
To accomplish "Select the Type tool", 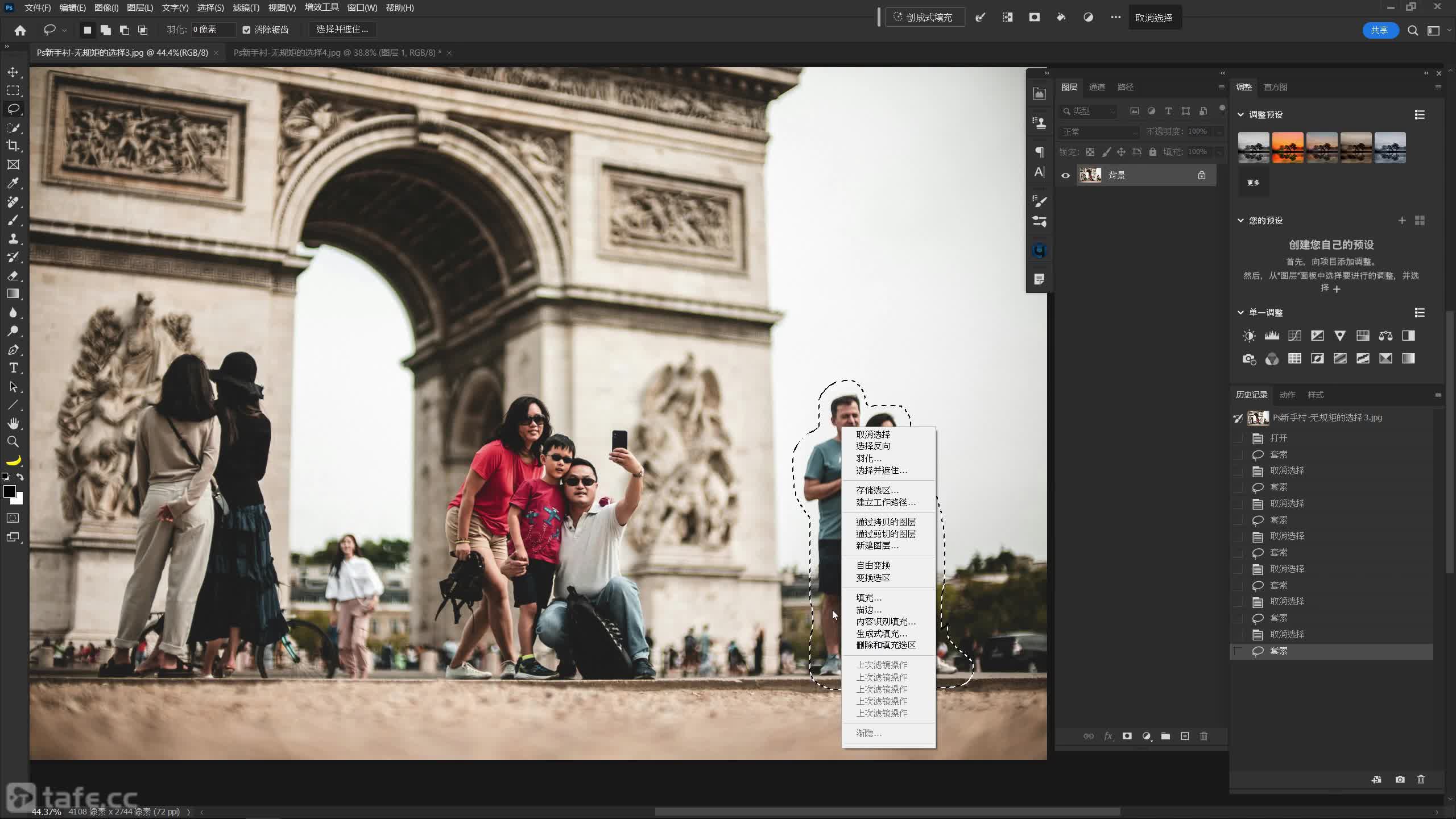I will point(13,368).
